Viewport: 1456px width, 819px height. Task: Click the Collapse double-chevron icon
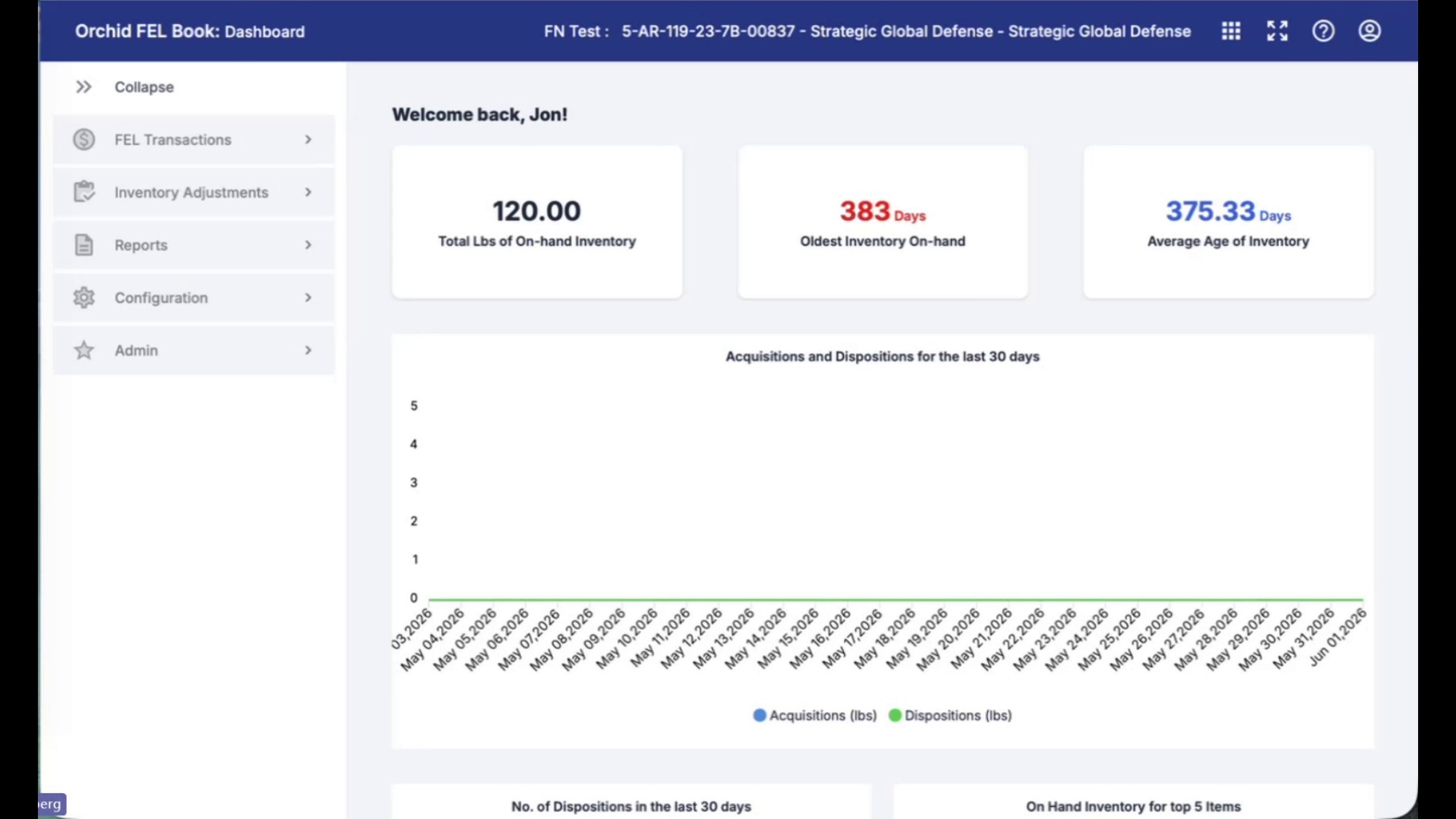pos(84,86)
